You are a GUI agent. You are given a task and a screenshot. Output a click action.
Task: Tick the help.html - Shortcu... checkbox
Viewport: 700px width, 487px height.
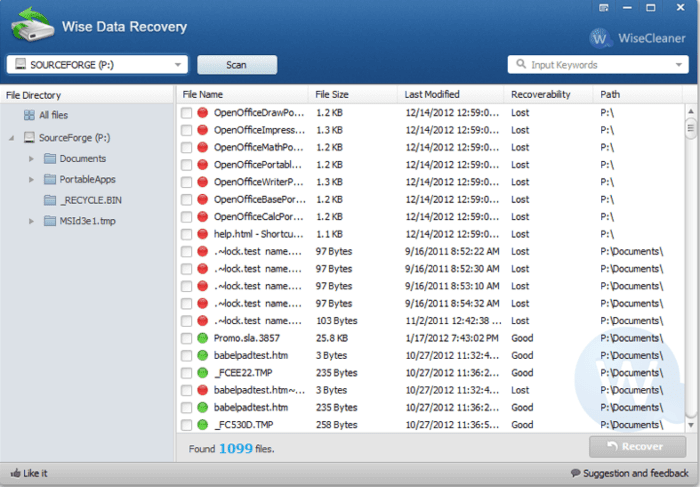click(x=187, y=234)
